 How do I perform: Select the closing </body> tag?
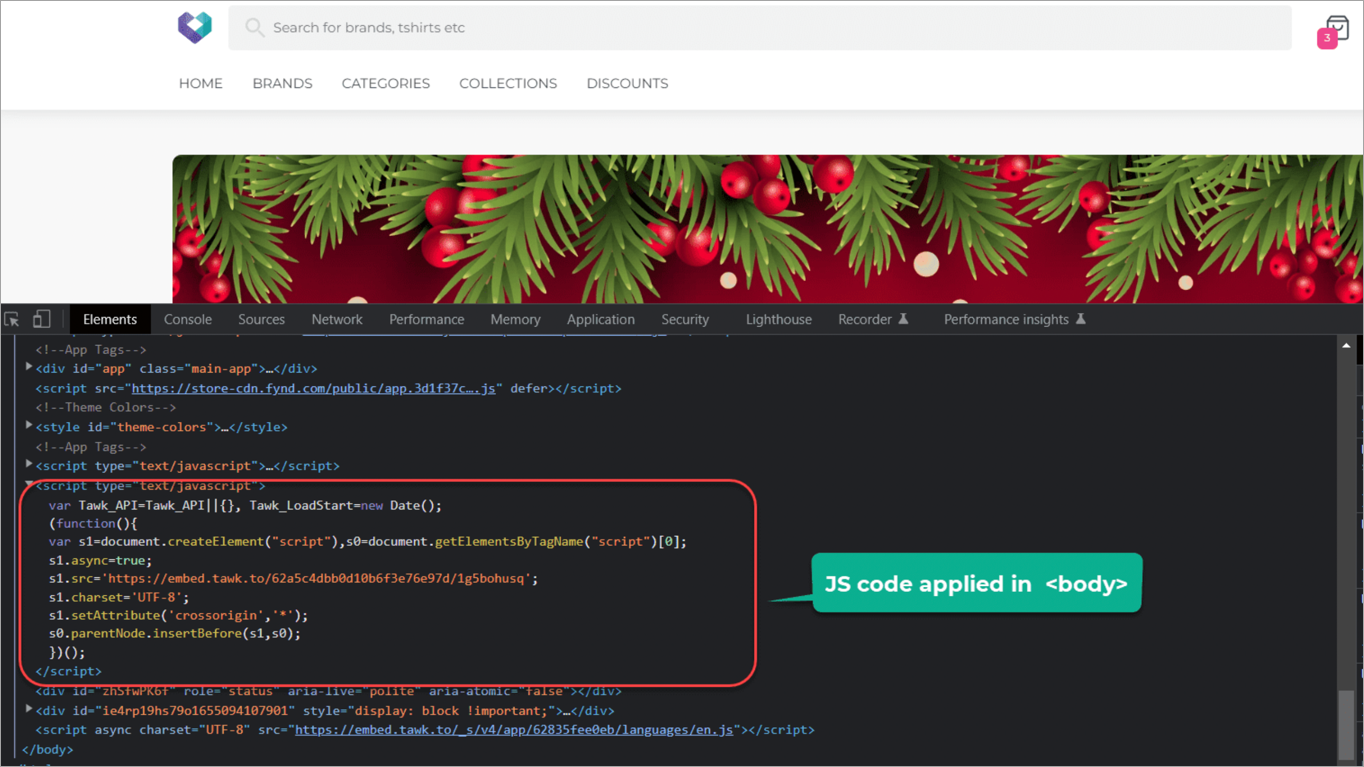coord(48,749)
